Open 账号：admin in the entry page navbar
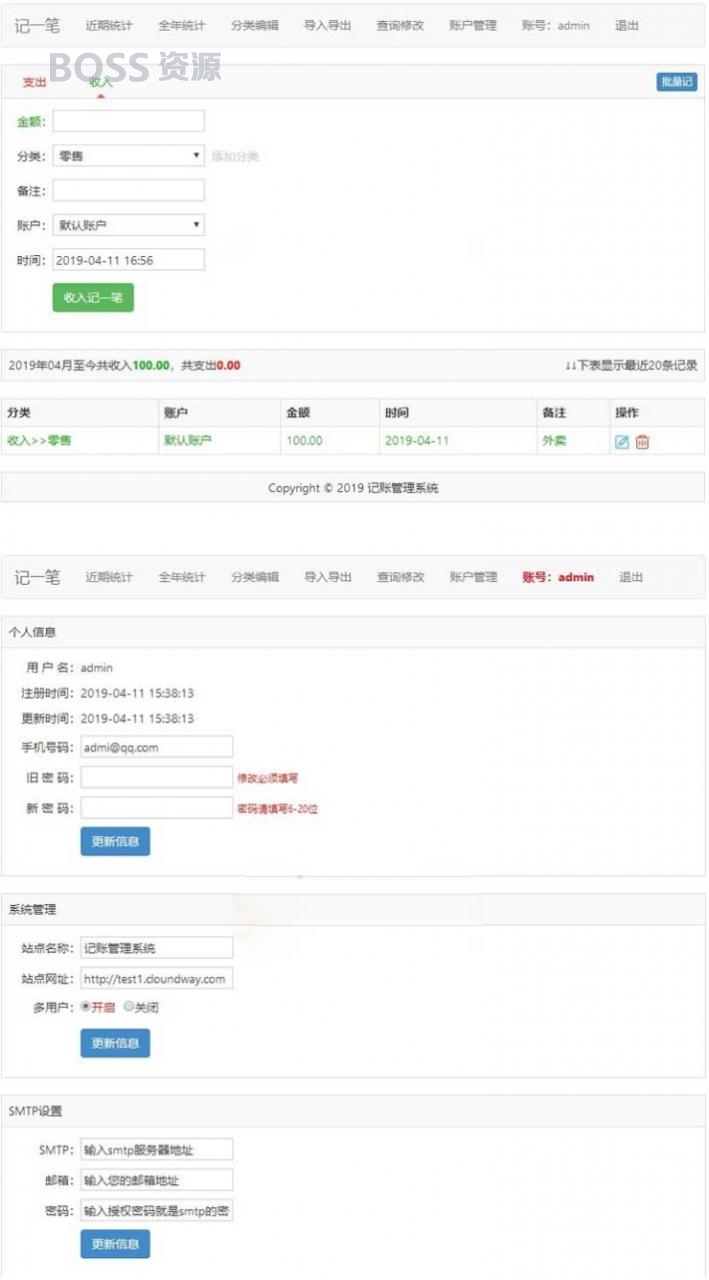Viewport: 709px width, 1280px height. point(556,25)
